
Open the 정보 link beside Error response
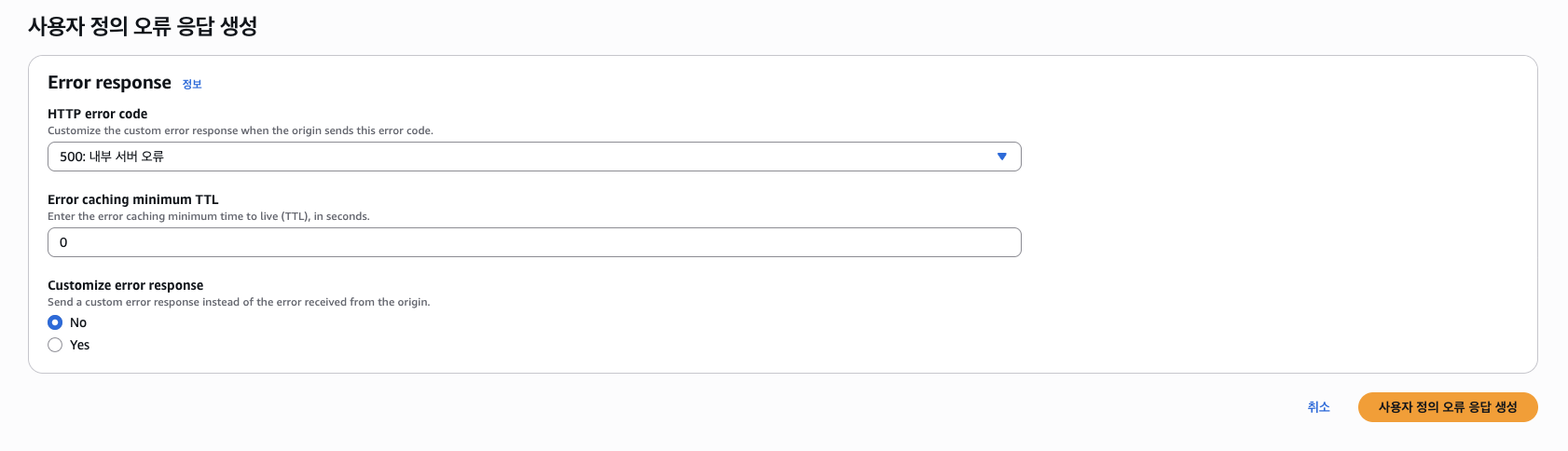tap(192, 84)
